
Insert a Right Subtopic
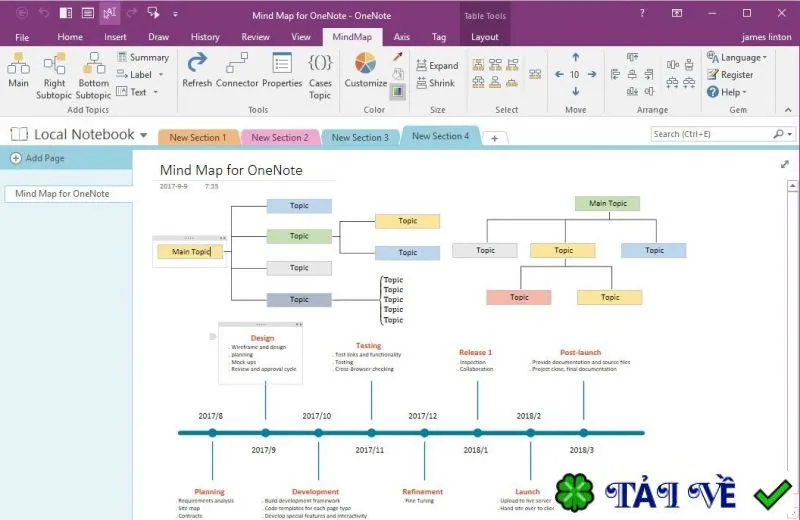54,76
